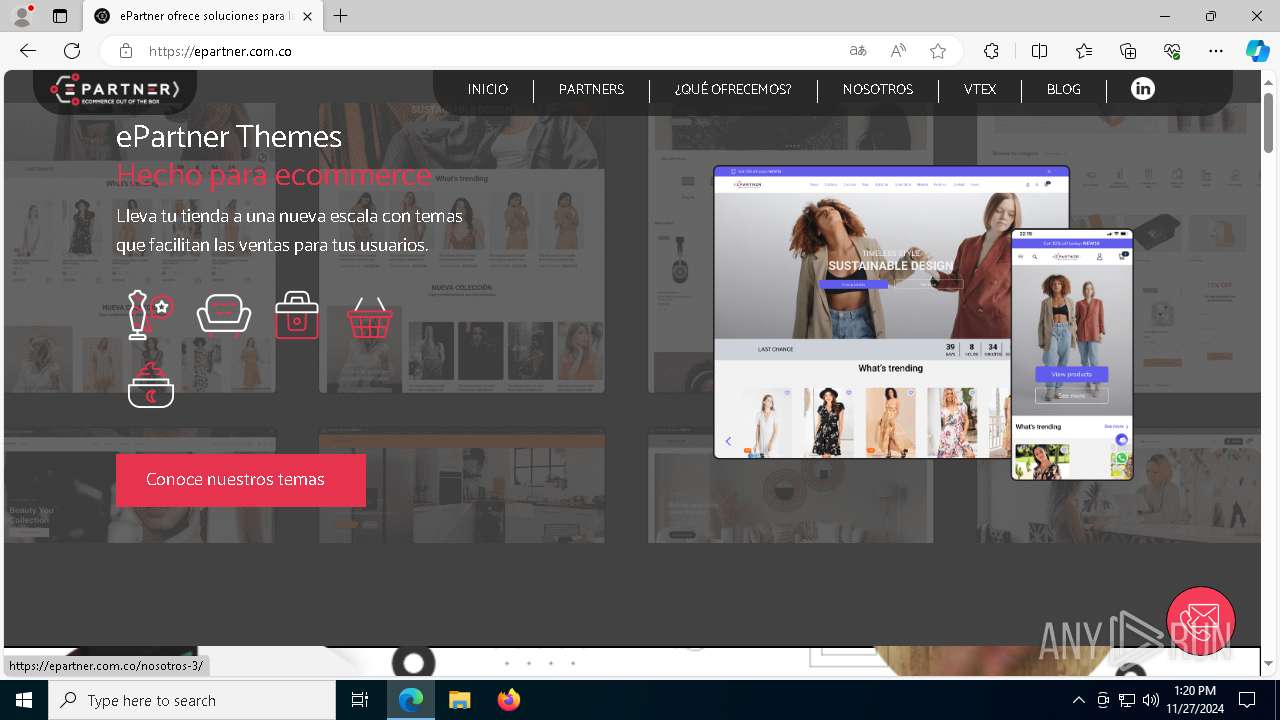Click the ePartner Themes heading text
This screenshot has width=1280, height=720.
[229, 136]
